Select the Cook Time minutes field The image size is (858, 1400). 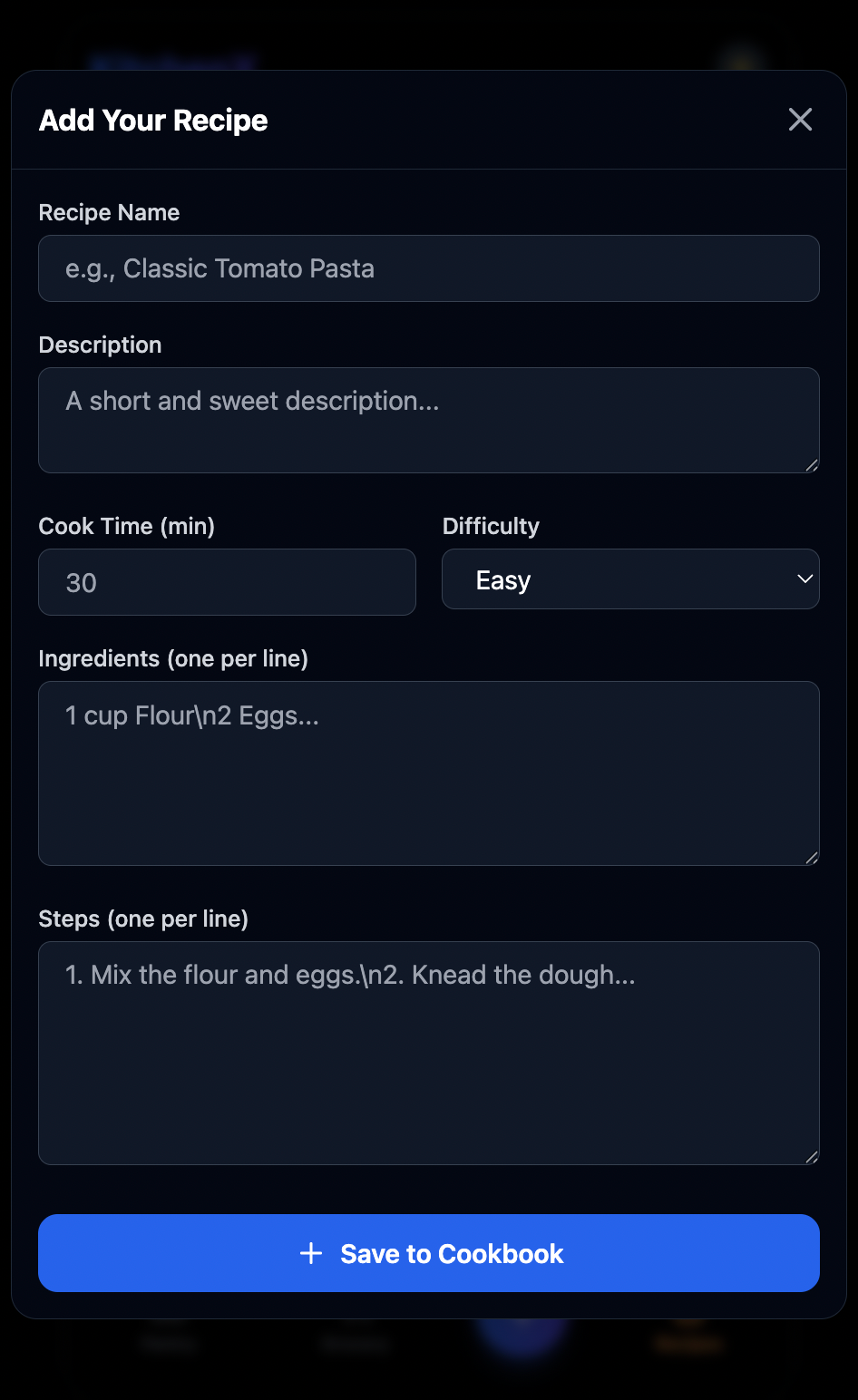[227, 582]
